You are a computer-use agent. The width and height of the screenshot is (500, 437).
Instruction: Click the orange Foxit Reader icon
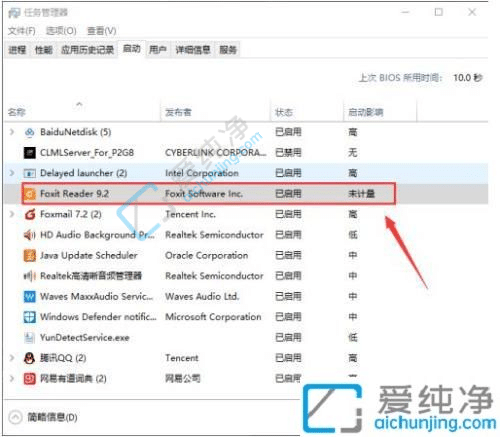click(x=29, y=194)
